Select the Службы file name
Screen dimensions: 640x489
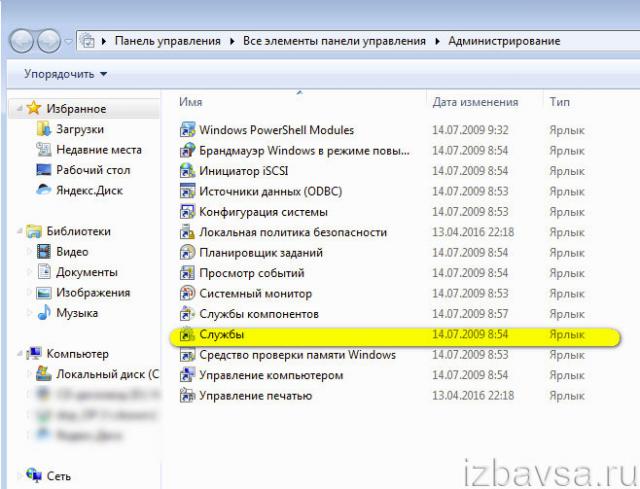point(222,334)
